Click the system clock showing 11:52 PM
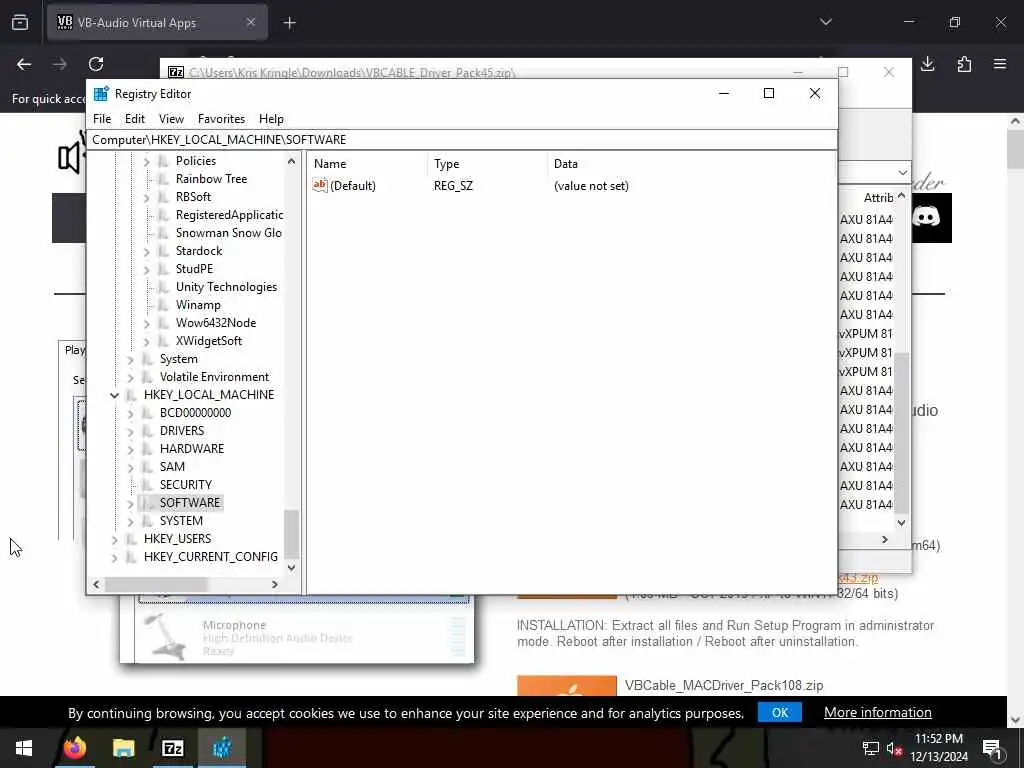1024x768 pixels. pyautogui.click(x=938, y=739)
